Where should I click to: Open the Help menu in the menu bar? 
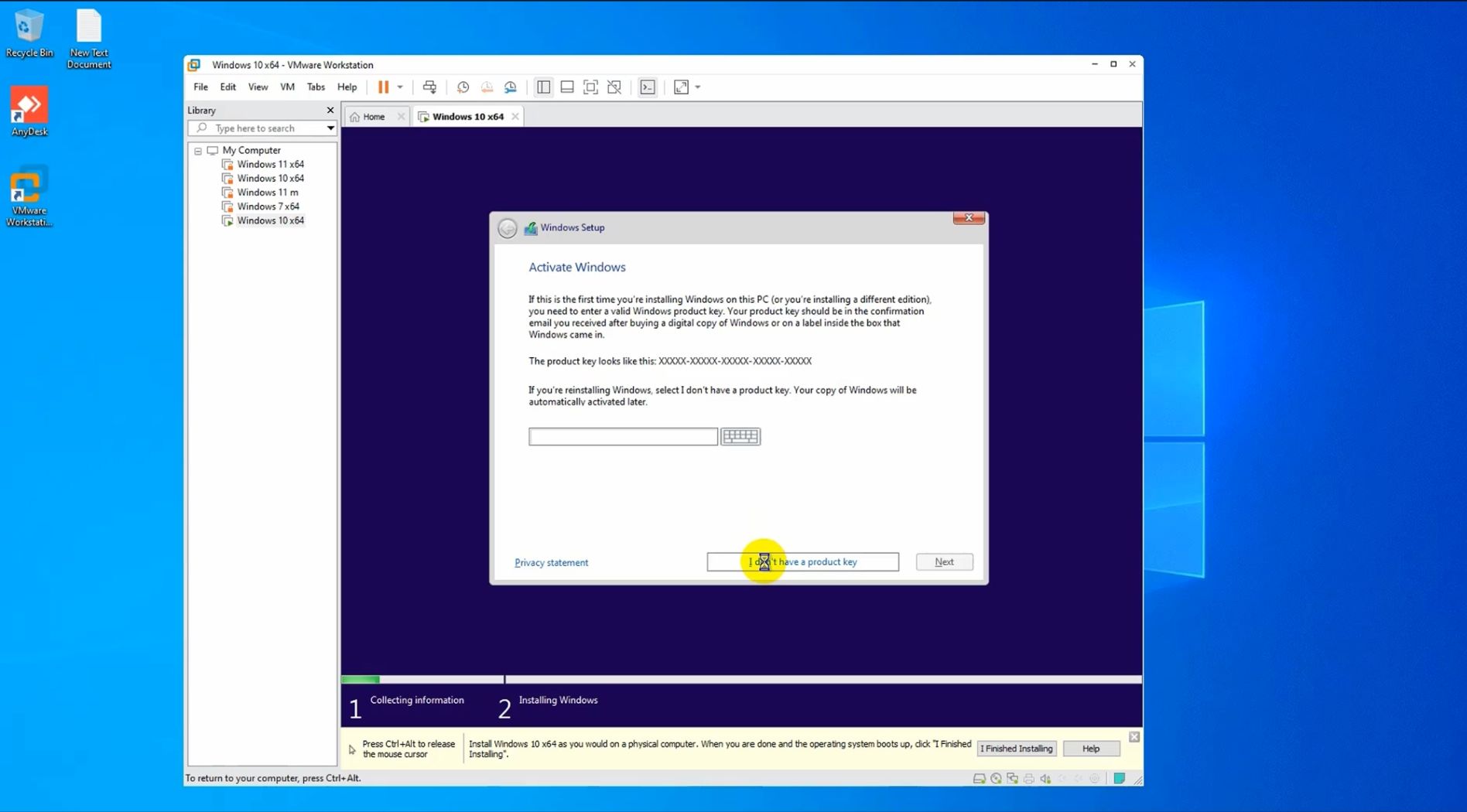tap(347, 87)
